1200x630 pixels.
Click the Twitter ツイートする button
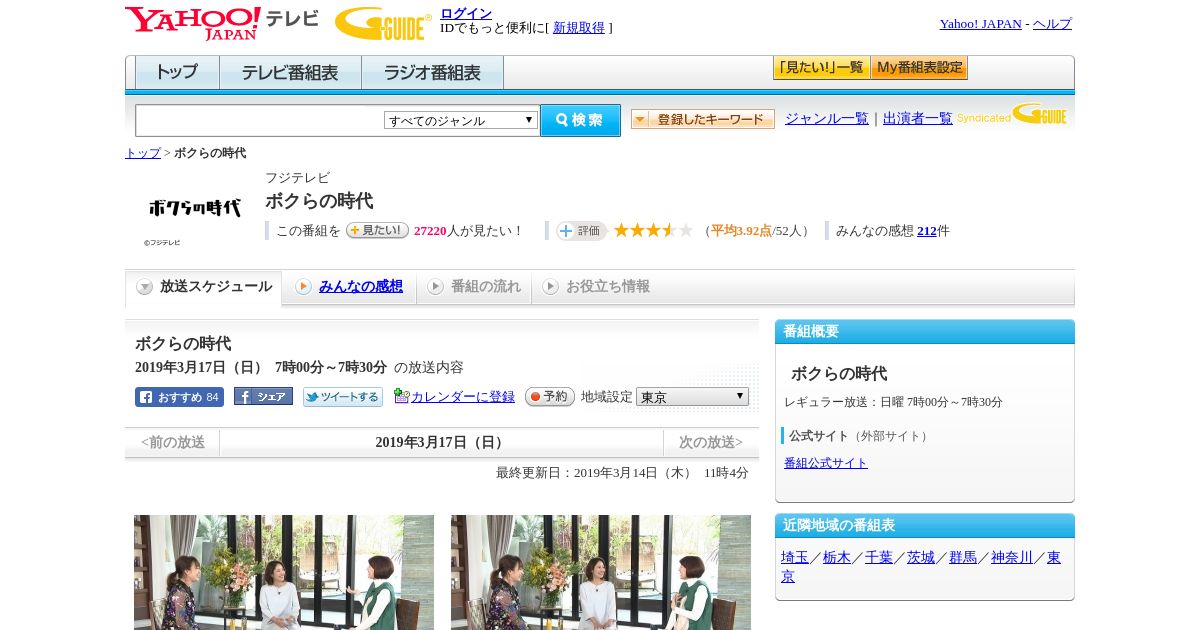[343, 397]
